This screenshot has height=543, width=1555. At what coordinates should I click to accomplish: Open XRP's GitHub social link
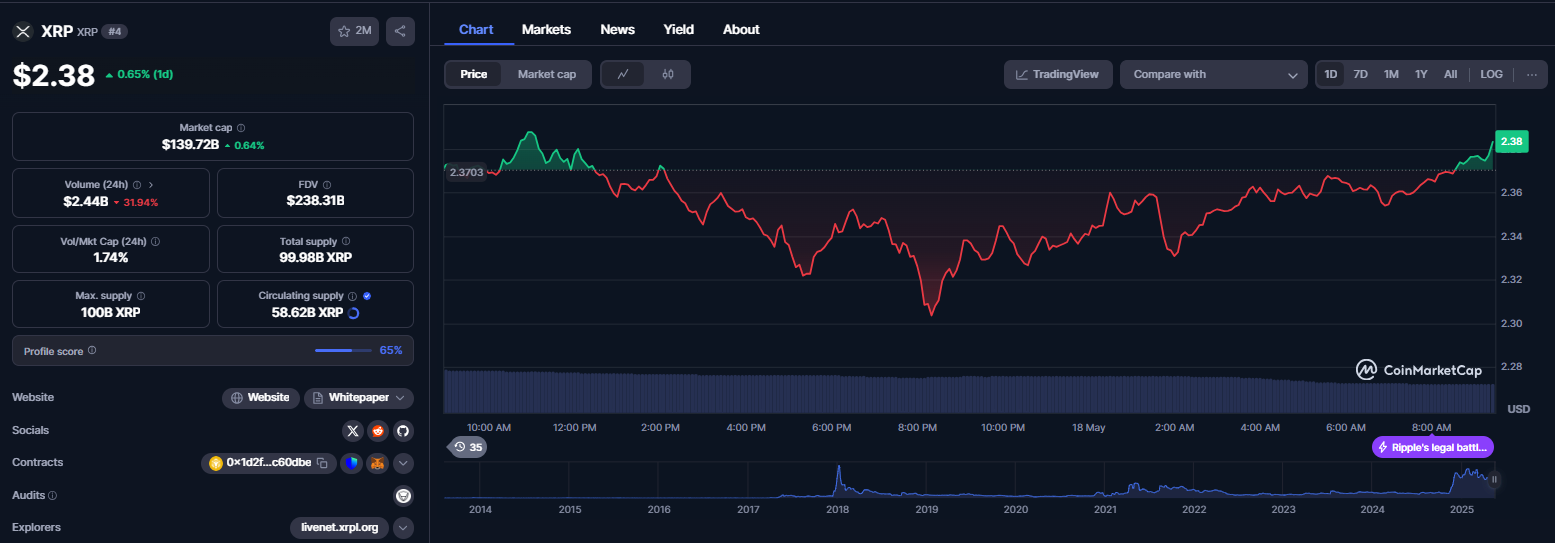(x=403, y=431)
